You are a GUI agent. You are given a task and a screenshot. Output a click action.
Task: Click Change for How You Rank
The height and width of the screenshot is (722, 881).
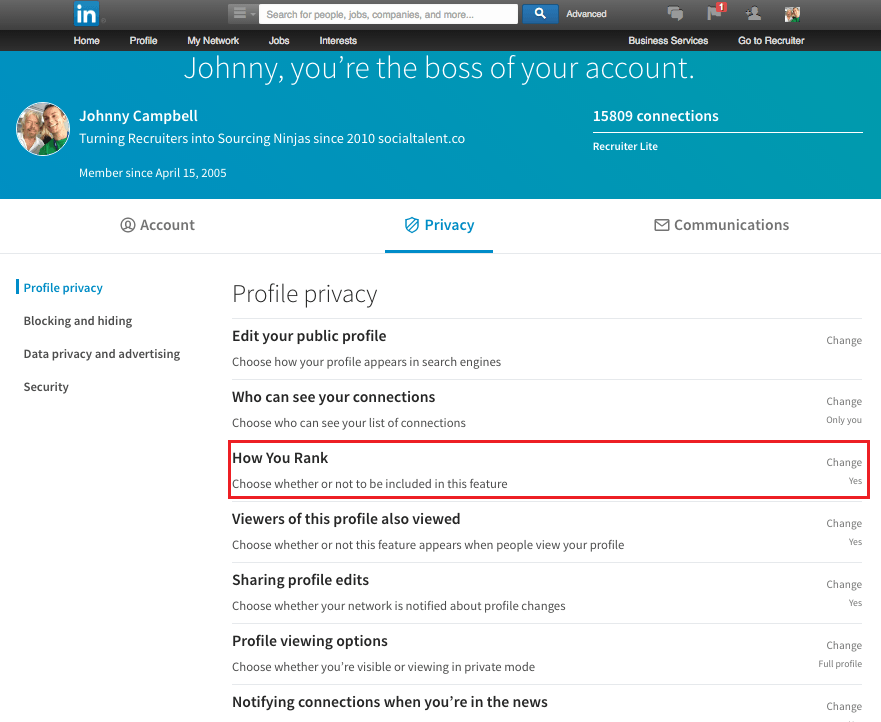click(843, 462)
